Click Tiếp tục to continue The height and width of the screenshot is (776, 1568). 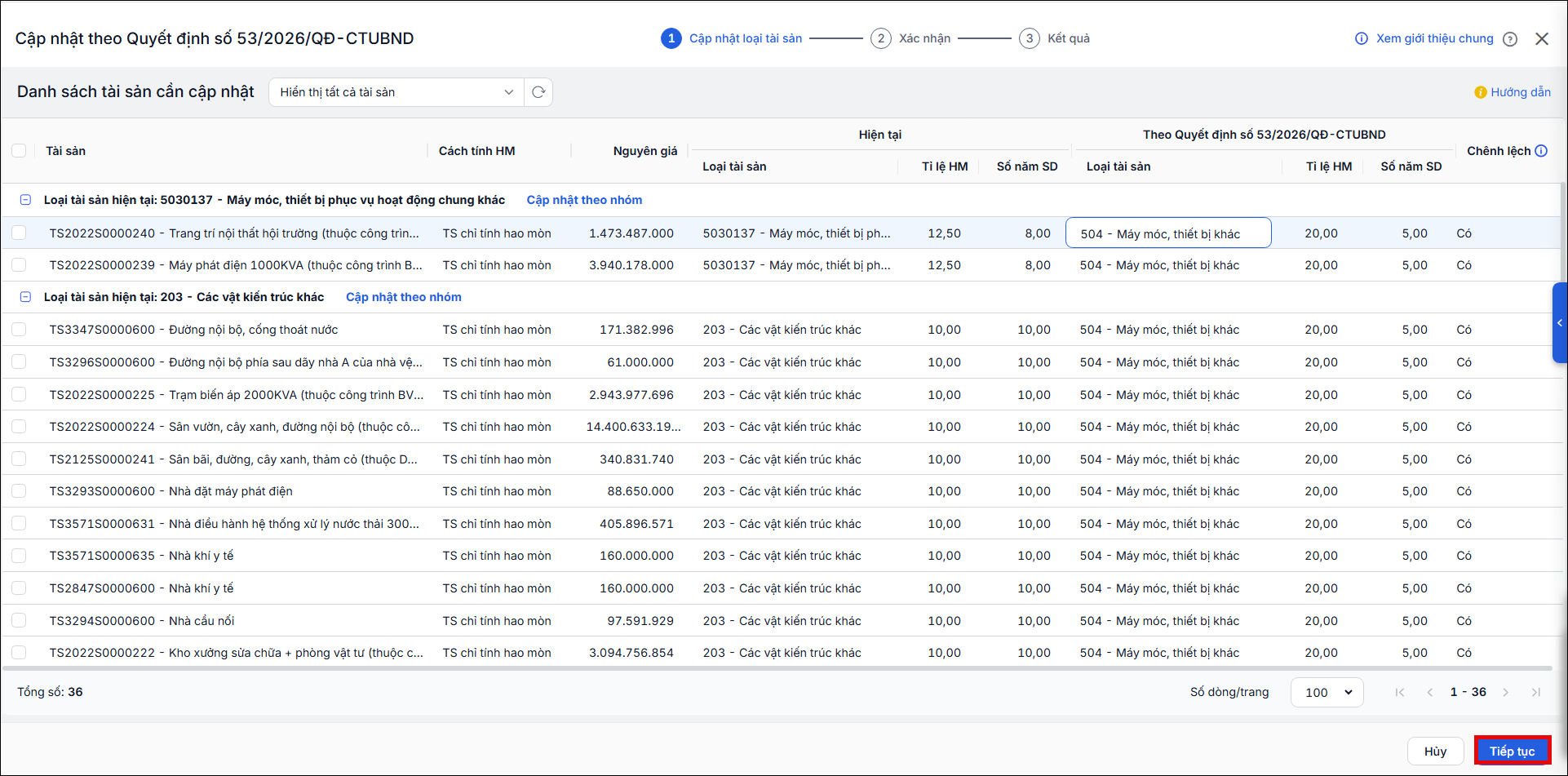[1513, 751]
